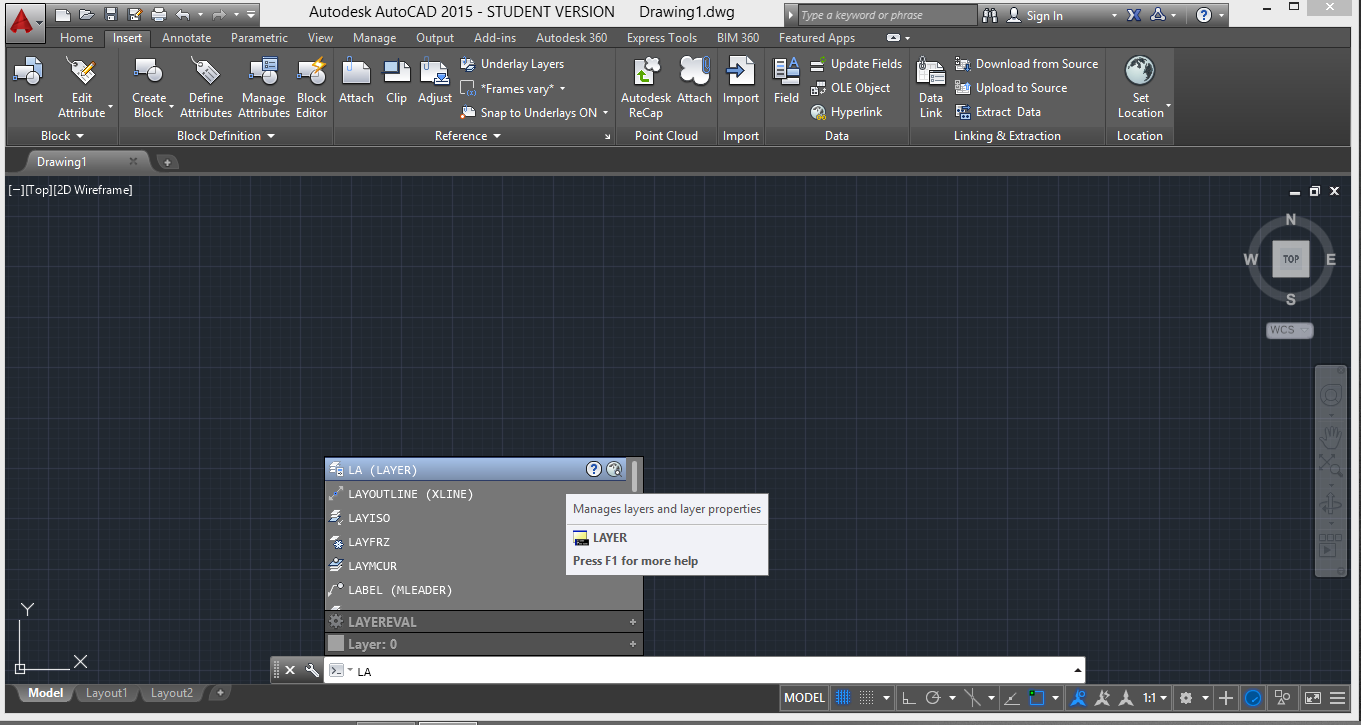Open annotation scale 1:1 dropdown
The image size is (1361, 725).
click(1155, 698)
